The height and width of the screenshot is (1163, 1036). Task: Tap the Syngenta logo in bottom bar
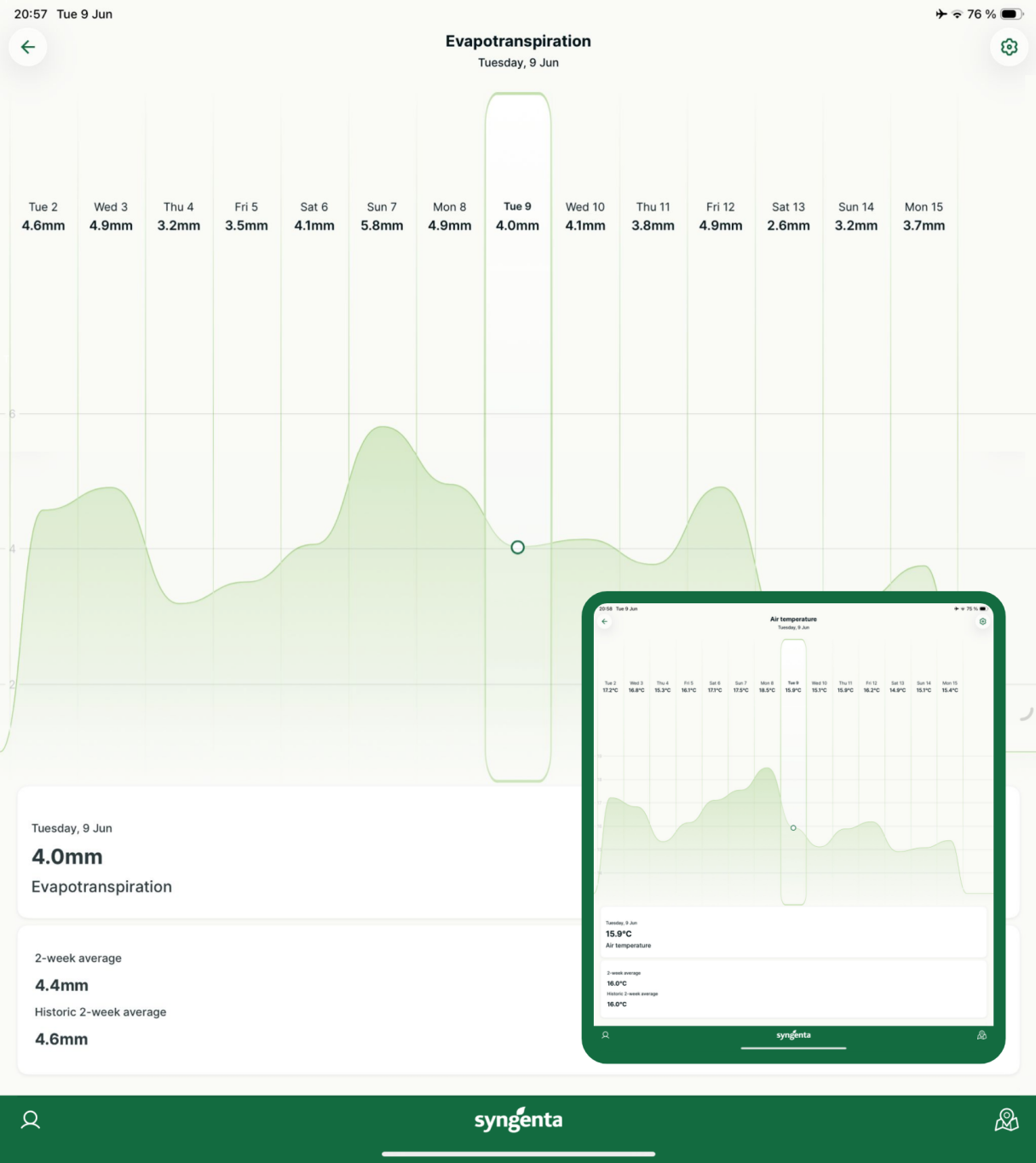pos(518,1120)
